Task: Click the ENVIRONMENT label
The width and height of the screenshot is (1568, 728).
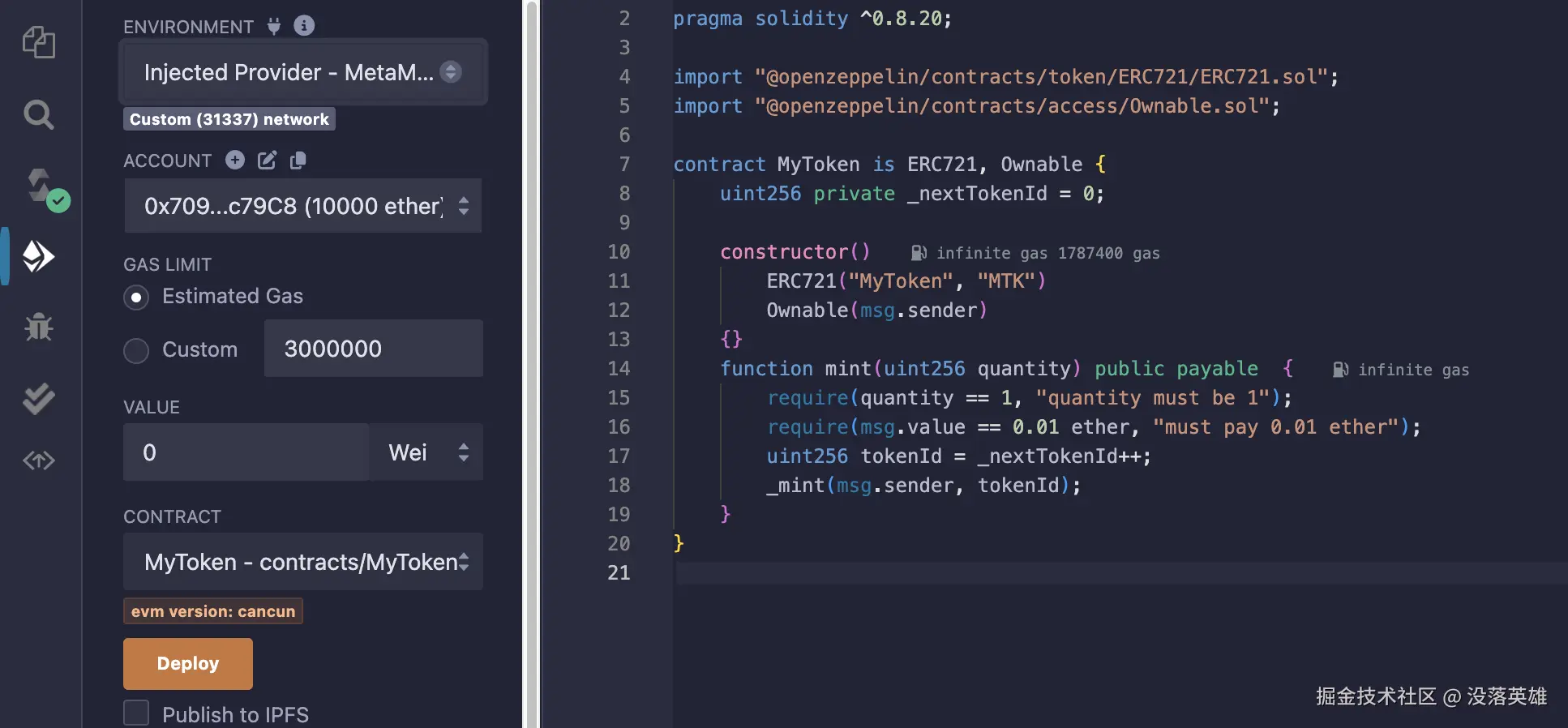Action: 188,27
